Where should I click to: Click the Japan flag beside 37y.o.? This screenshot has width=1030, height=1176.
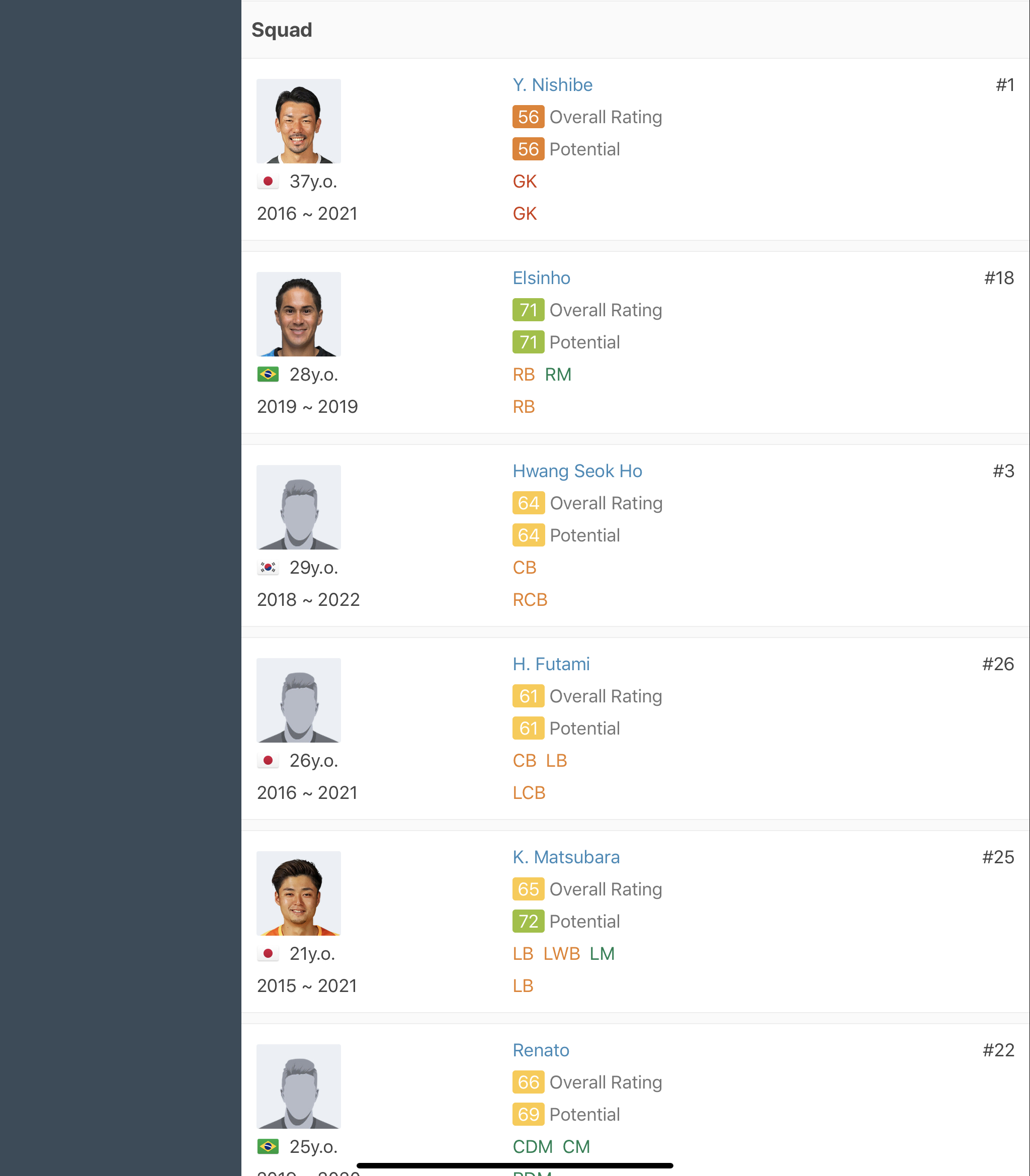(268, 182)
